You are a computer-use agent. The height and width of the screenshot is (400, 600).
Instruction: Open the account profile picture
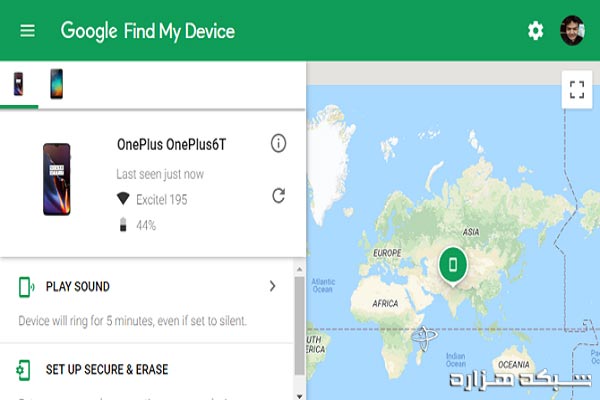click(x=572, y=31)
